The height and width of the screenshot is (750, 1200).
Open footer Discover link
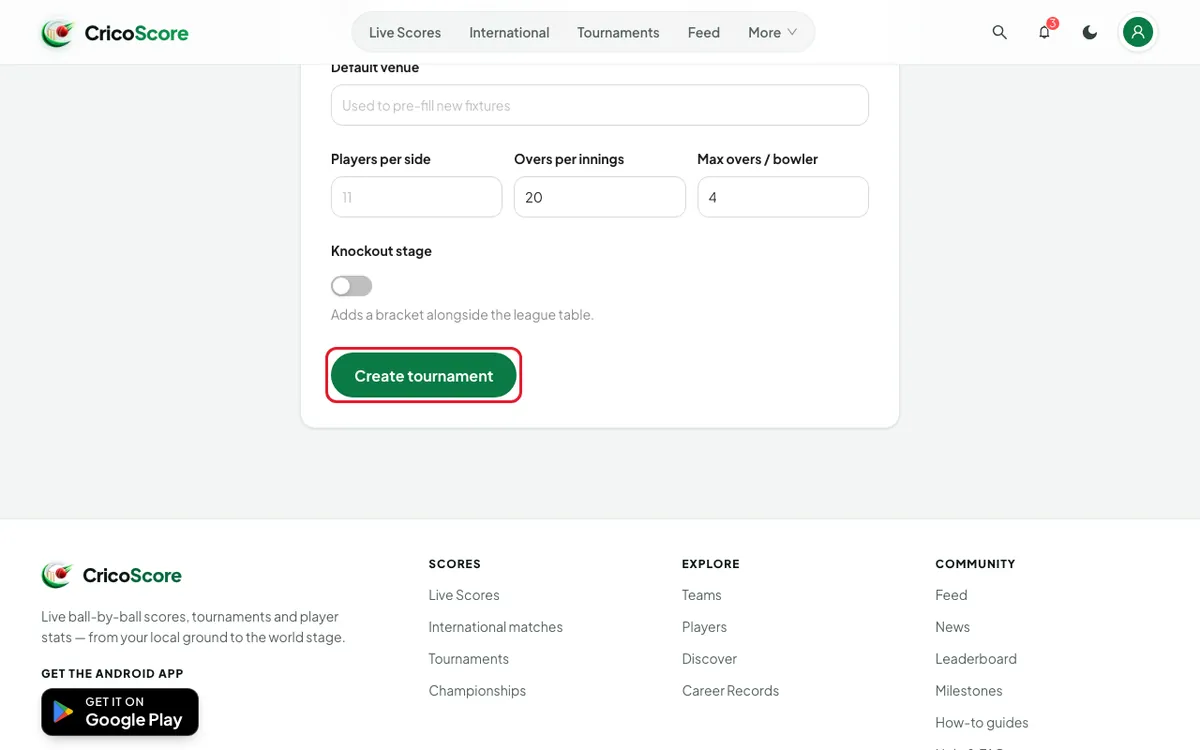pos(710,659)
